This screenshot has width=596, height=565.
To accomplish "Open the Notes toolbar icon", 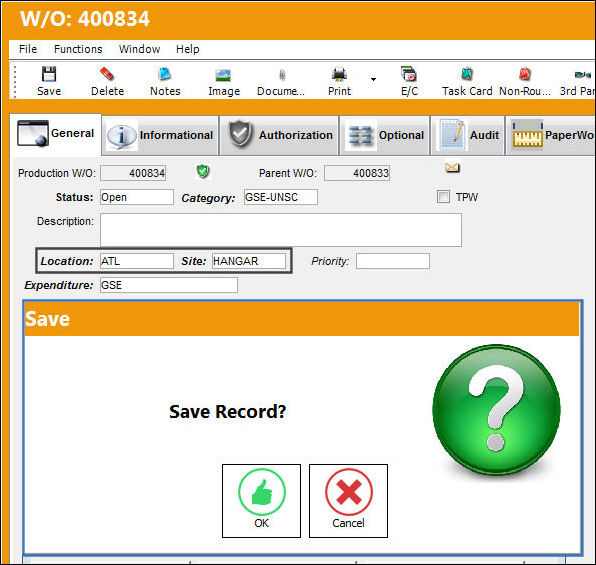I will tap(165, 81).
